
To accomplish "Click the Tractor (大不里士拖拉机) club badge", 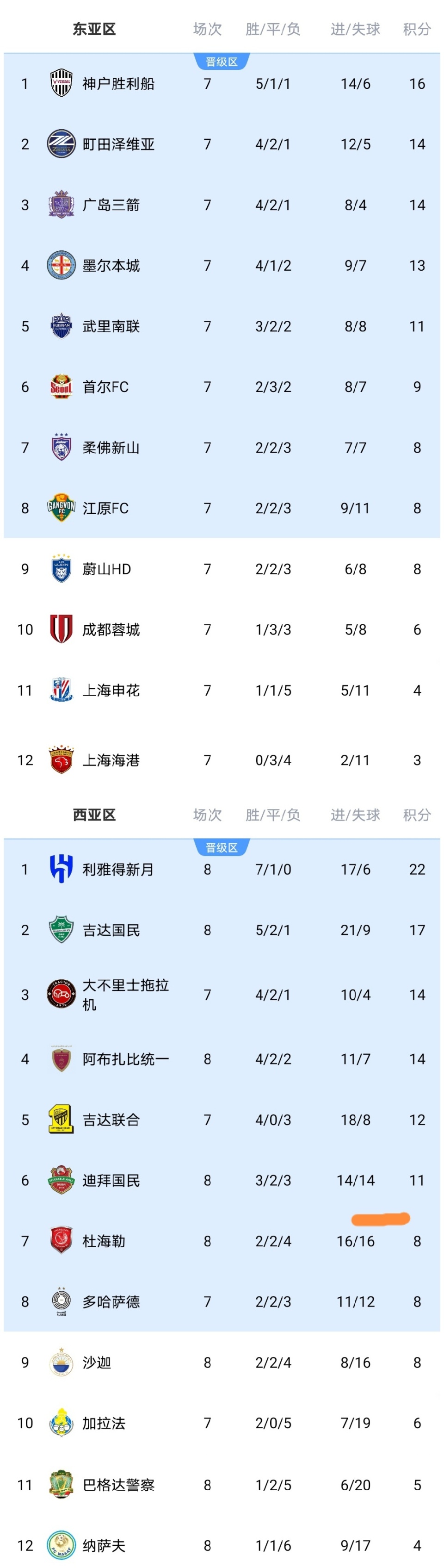I will [61, 995].
